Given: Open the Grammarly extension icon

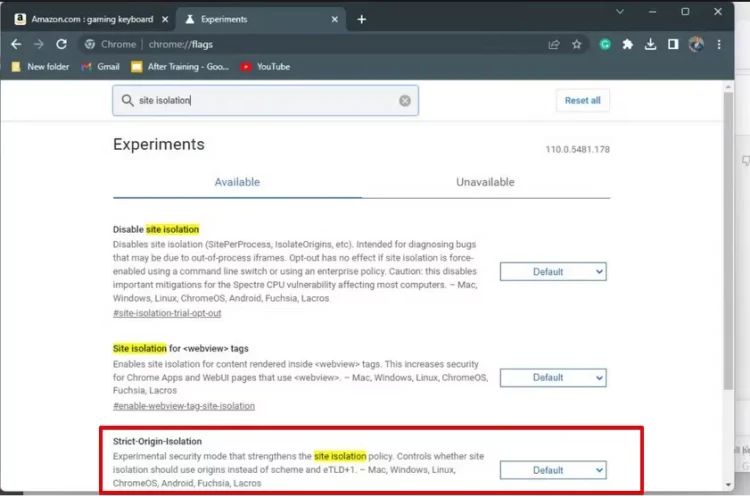Looking at the screenshot, I should pos(605,44).
